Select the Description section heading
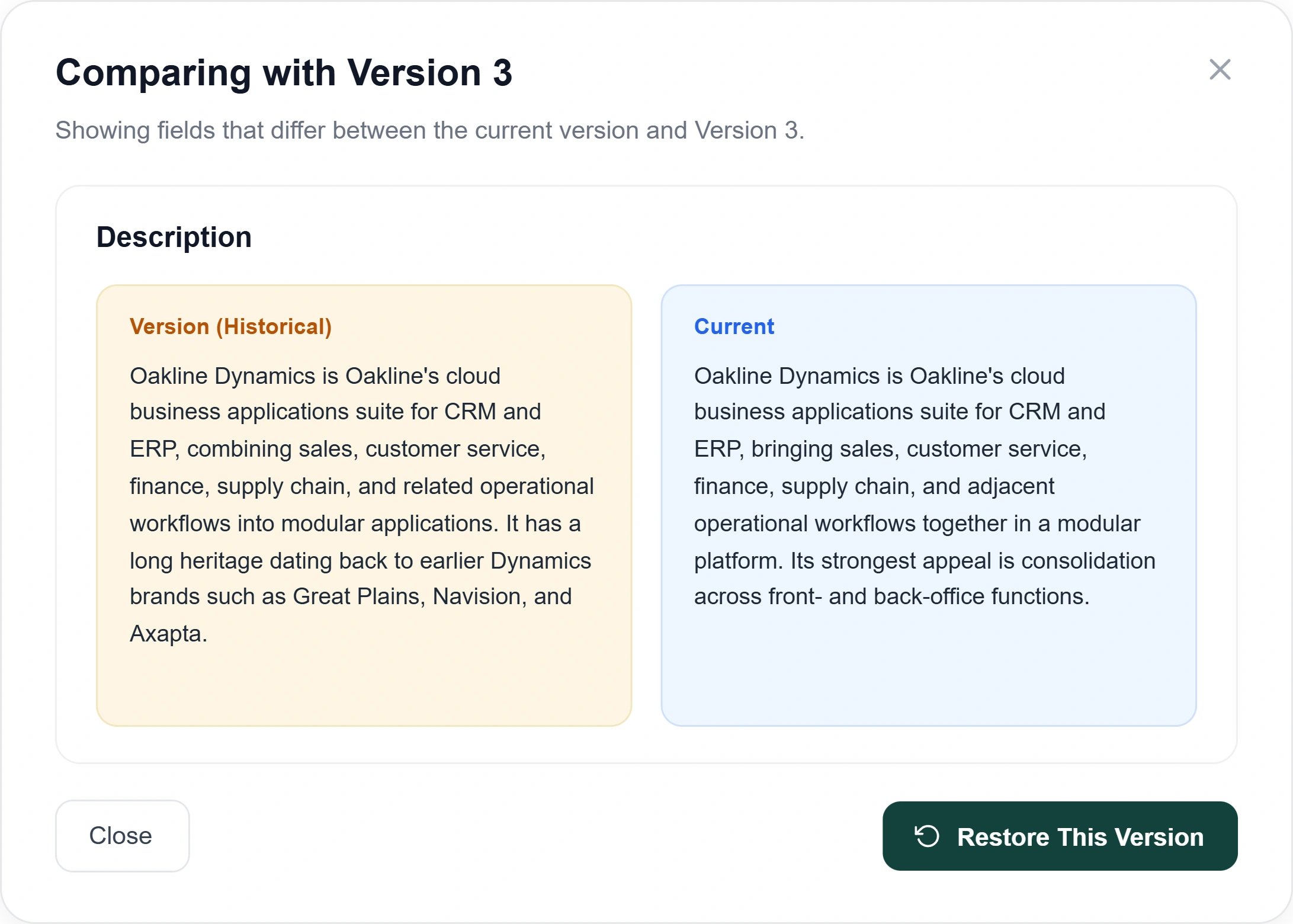 (x=174, y=237)
